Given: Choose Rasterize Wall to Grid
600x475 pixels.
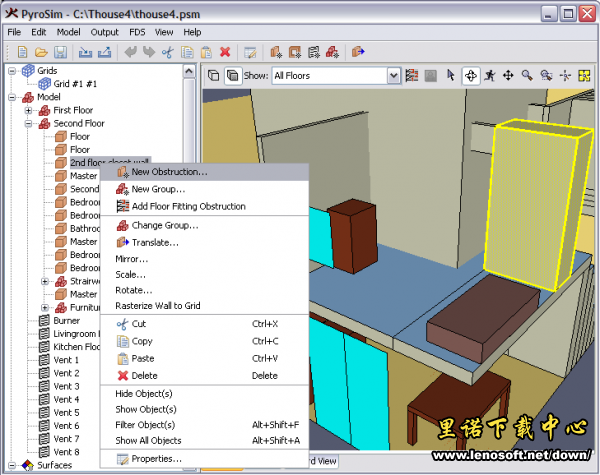Looking at the screenshot, I should tap(205, 306).
